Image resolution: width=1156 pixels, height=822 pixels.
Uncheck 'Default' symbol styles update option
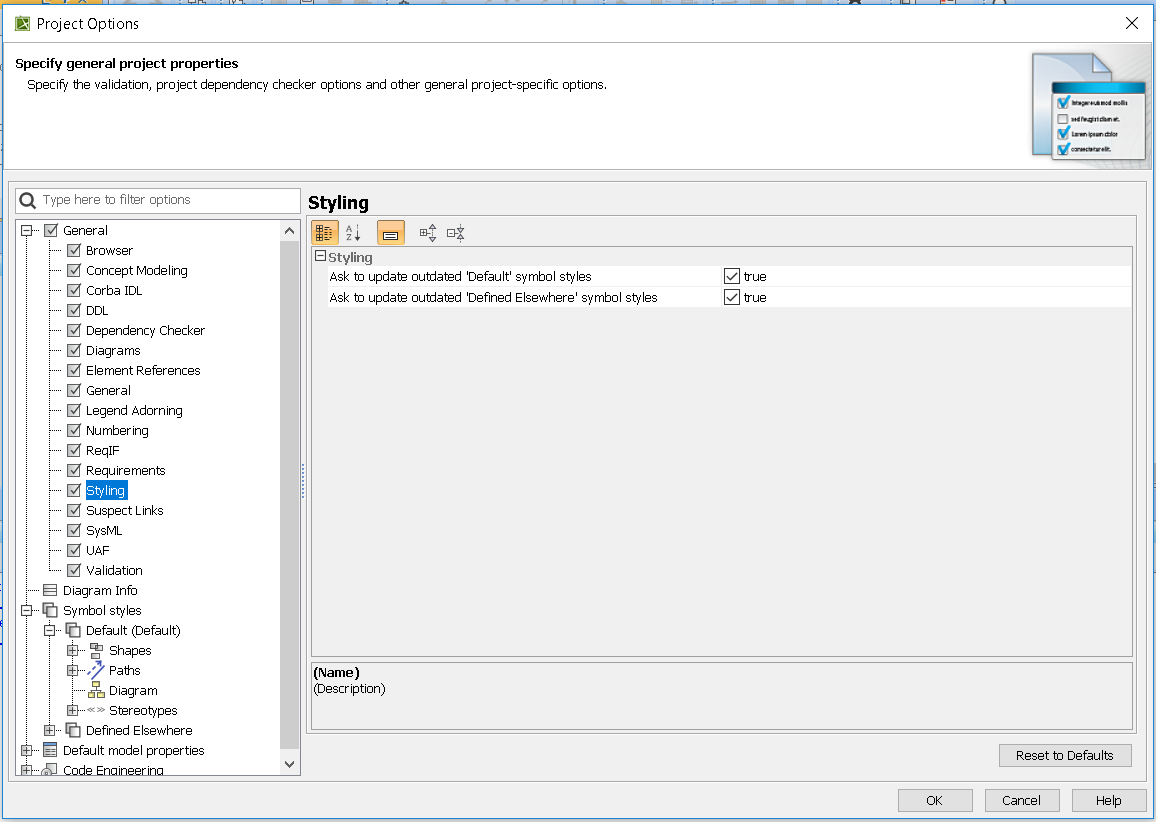click(x=732, y=276)
